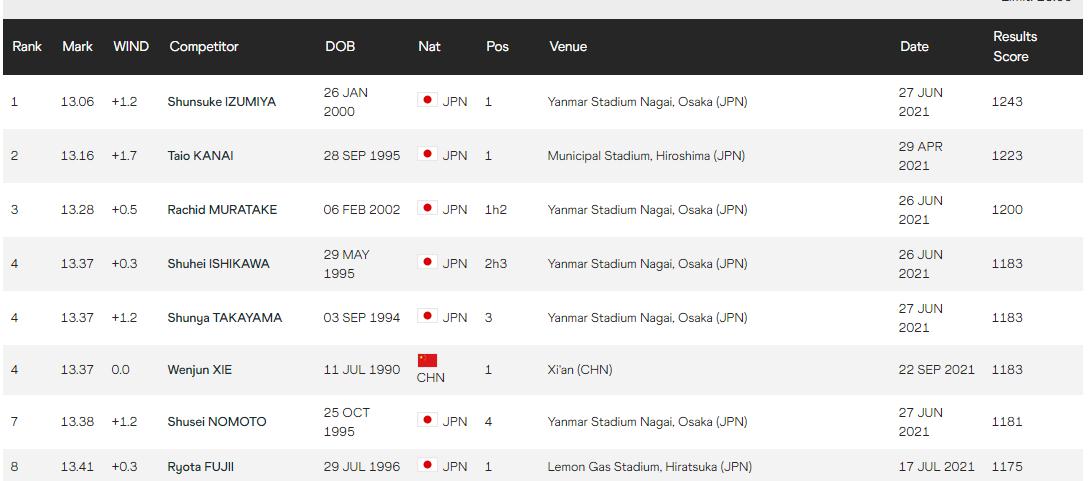Sort by WIND column header
This screenshot has height=481, width=1092.
[x=131, y=47]
